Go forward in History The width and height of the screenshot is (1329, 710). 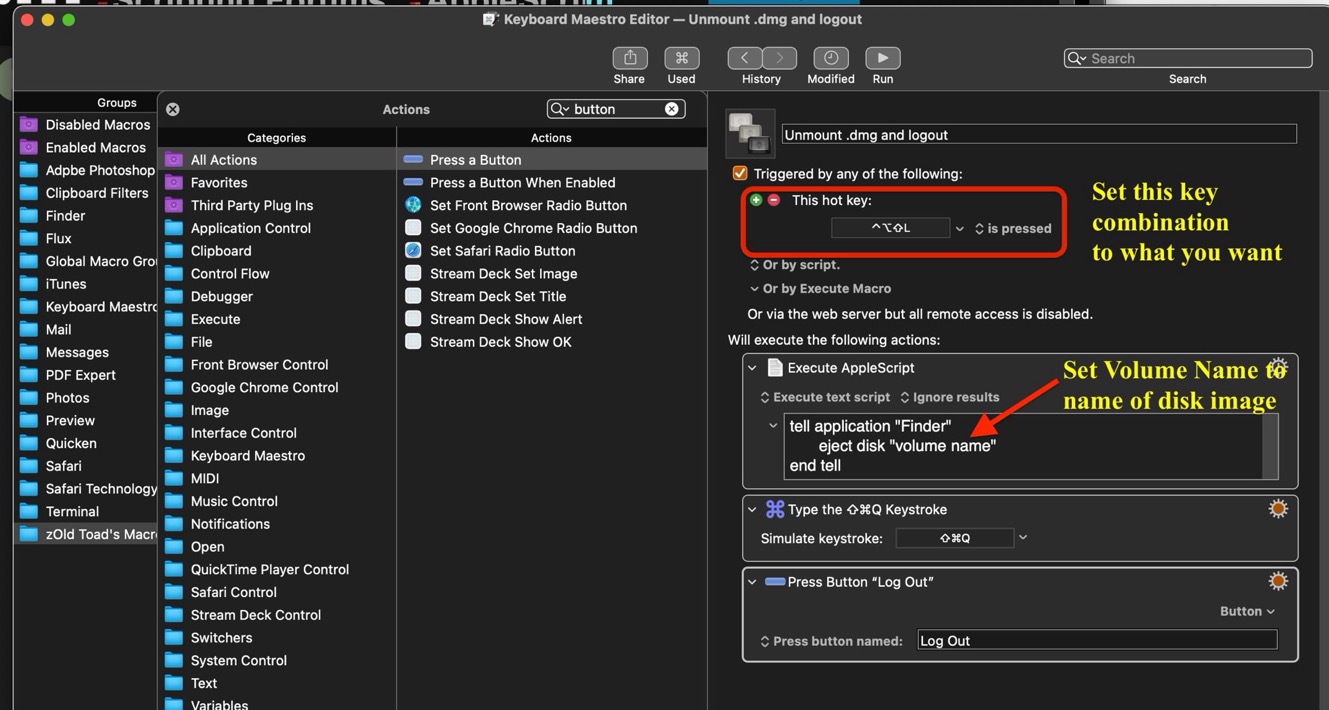click(x=780, y=58)
